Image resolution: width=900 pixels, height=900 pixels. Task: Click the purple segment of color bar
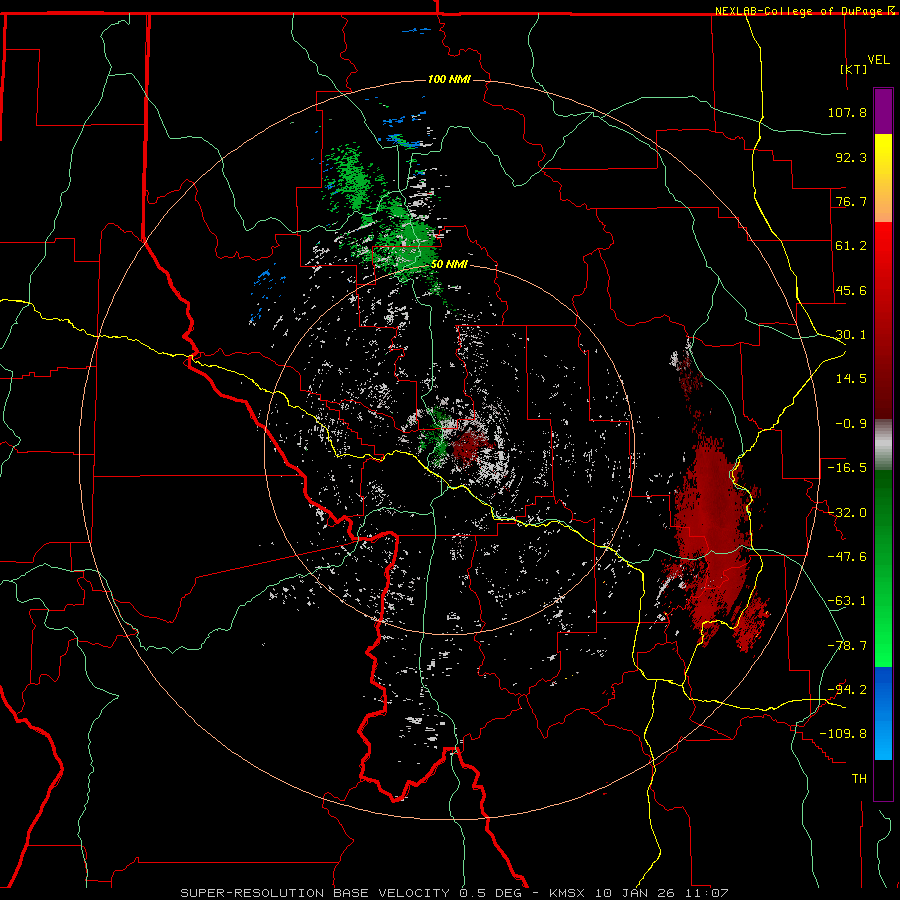click(883, 111)
